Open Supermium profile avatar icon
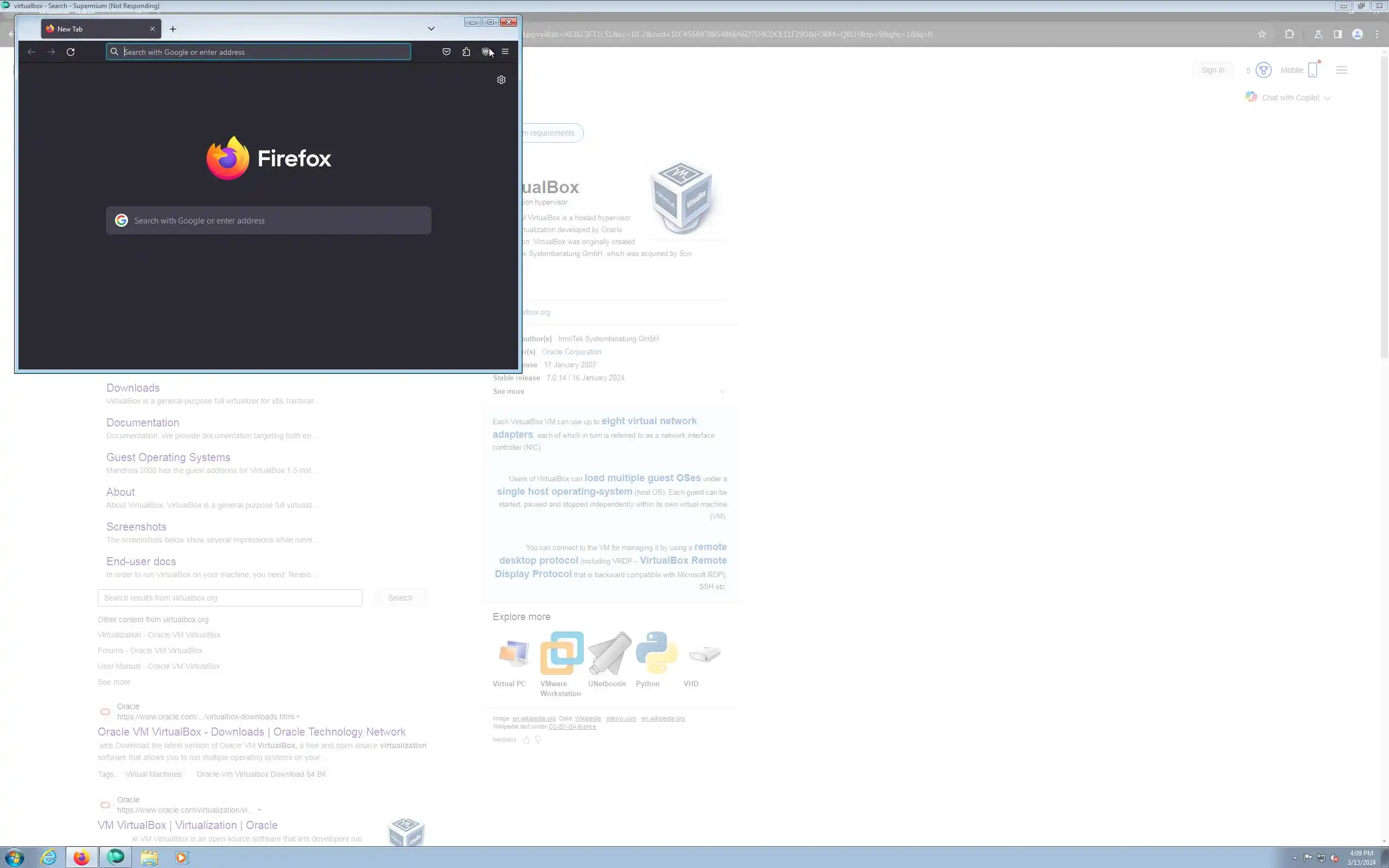Viewport: 1389px width, 868px height. click(1358, 34)
